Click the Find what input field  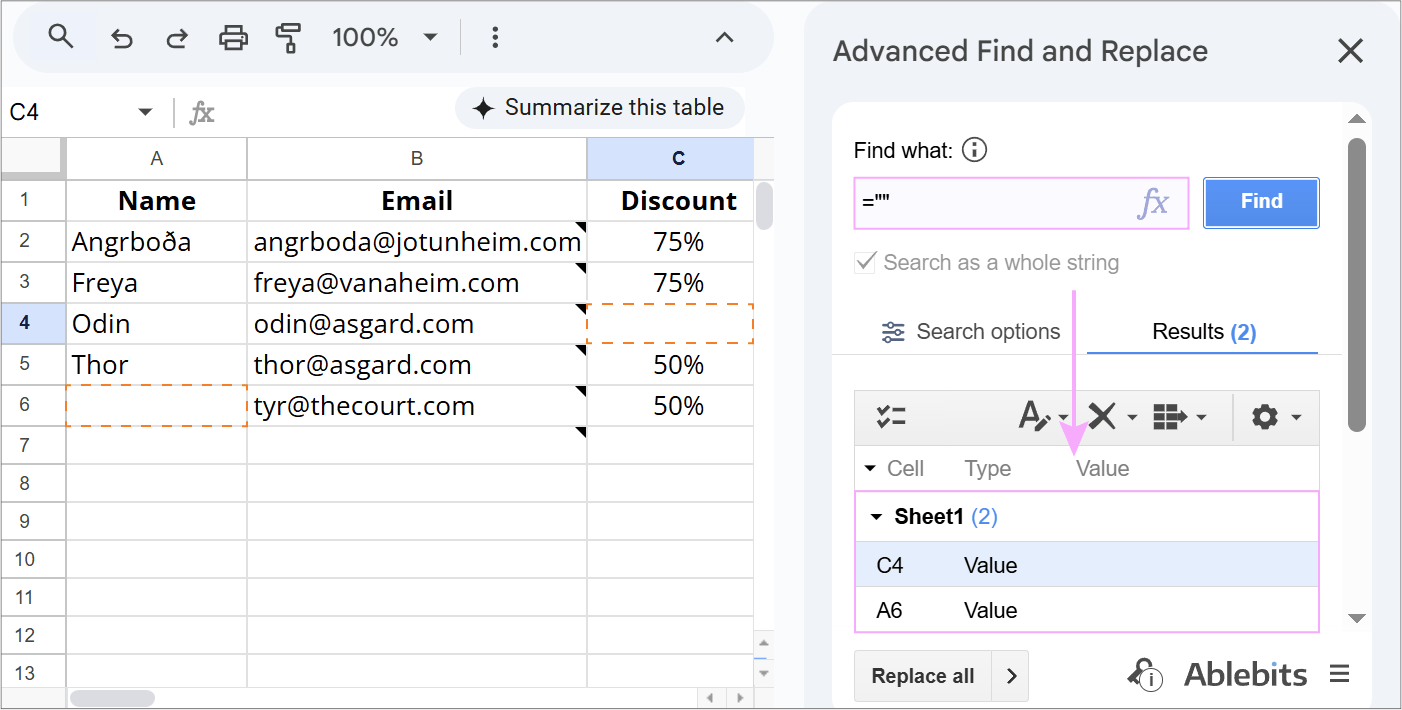(995, 203)
